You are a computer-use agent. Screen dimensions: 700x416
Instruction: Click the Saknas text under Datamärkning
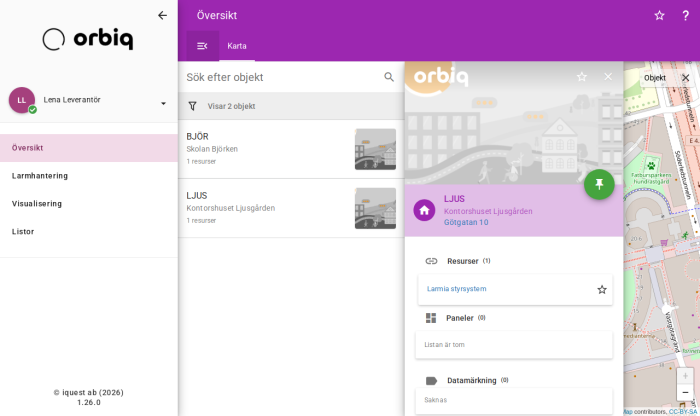tap(436, 400)
